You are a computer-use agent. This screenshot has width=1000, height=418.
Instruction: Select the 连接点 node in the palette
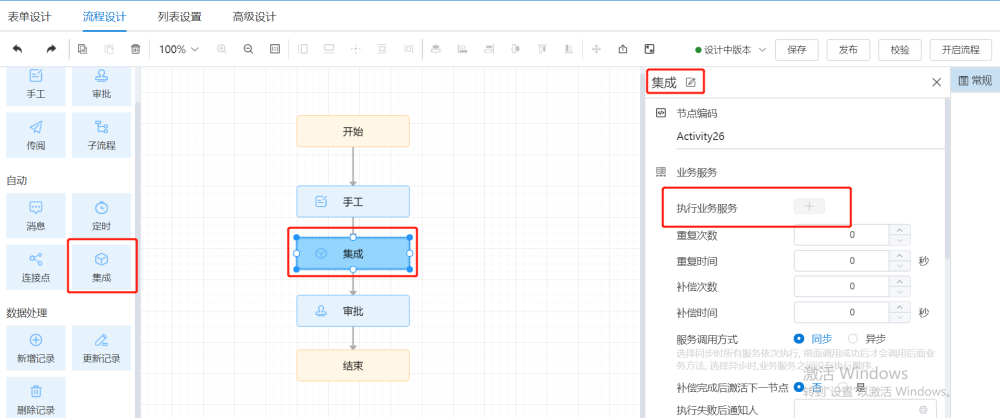coord(36,267)
